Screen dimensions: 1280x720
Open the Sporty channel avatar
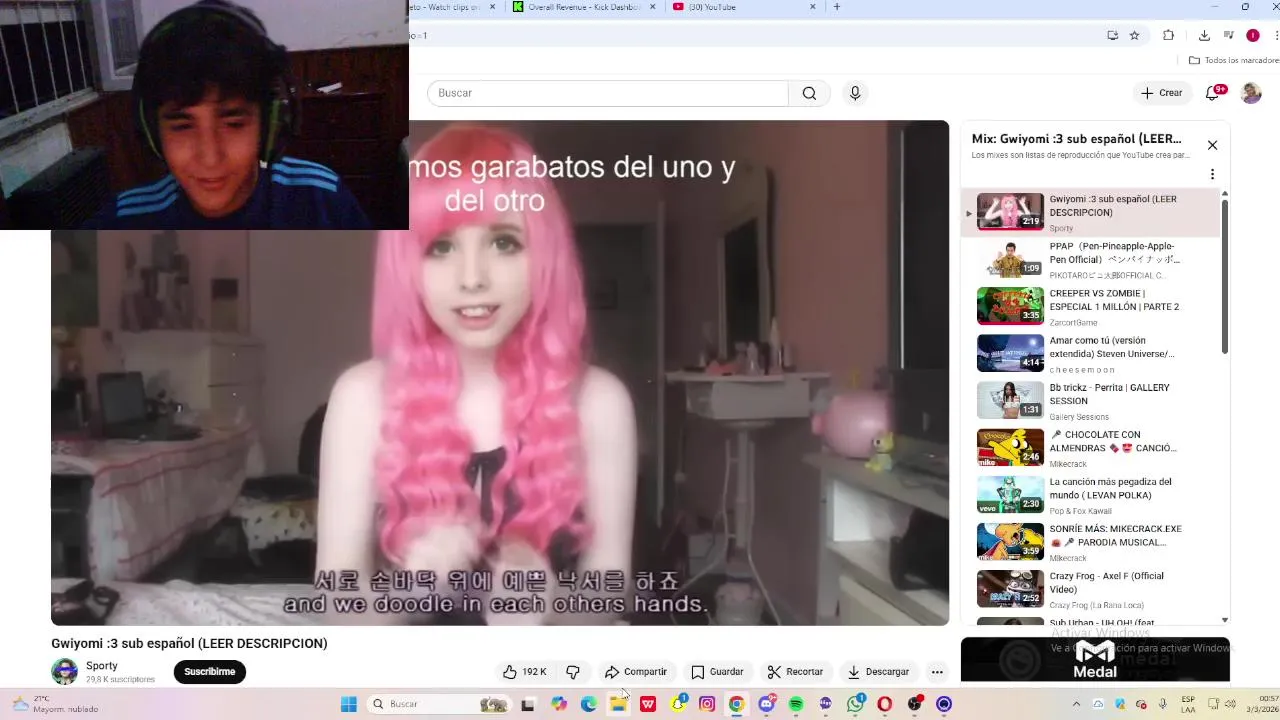click(64, 672)
